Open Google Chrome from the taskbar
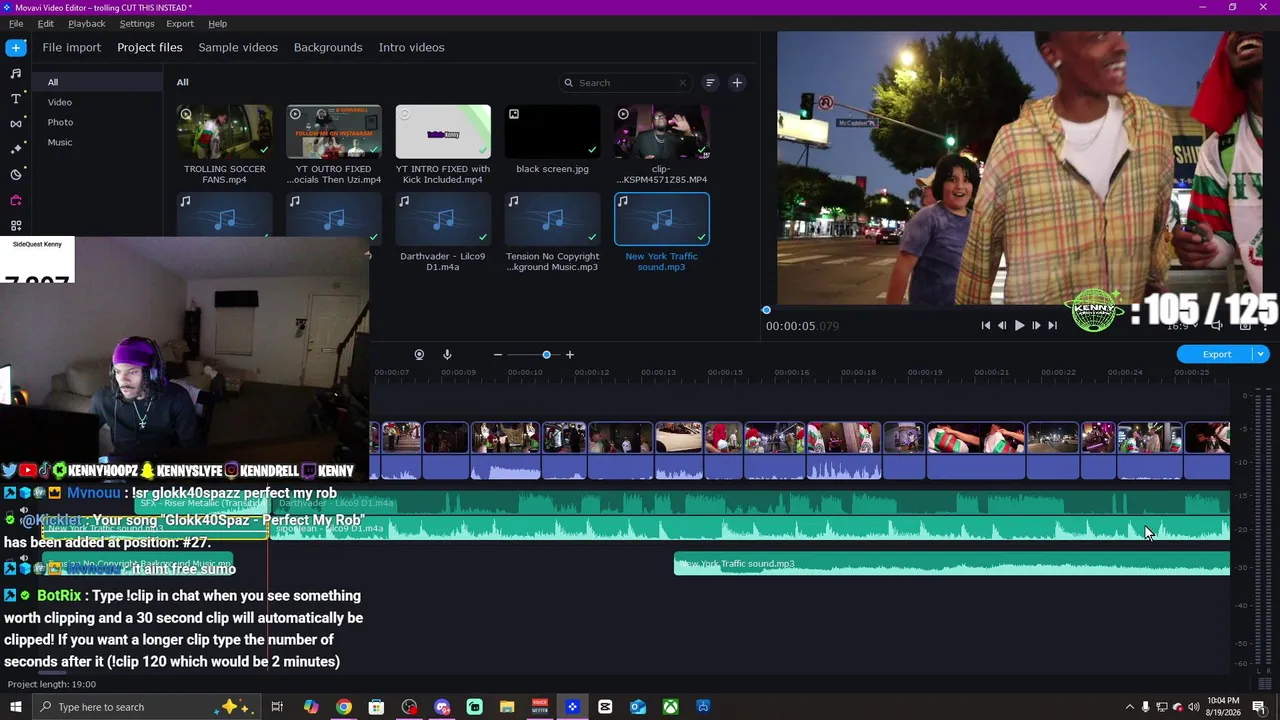 pyautogui.click(x=343, y=707)
